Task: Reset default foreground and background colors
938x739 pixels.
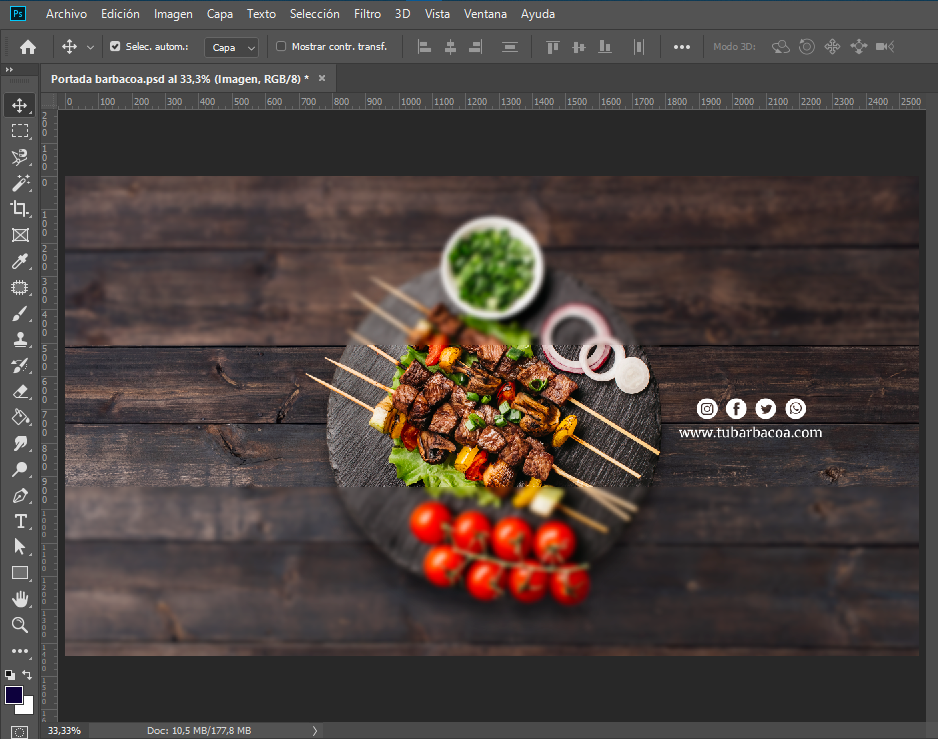Action: pyautogui.click(x=10, y=674)
